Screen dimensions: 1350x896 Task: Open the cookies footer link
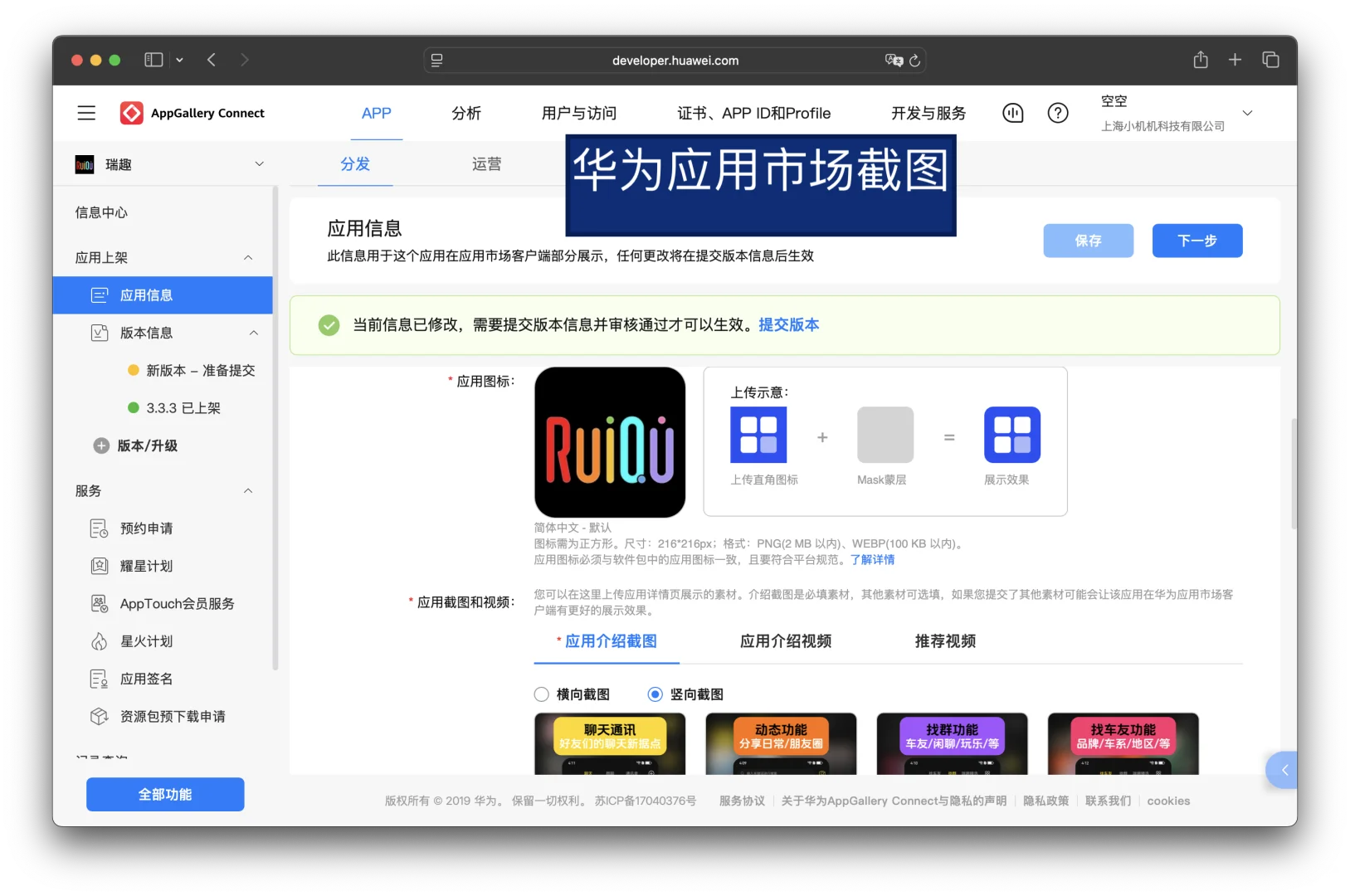(x=1168, y=801)
